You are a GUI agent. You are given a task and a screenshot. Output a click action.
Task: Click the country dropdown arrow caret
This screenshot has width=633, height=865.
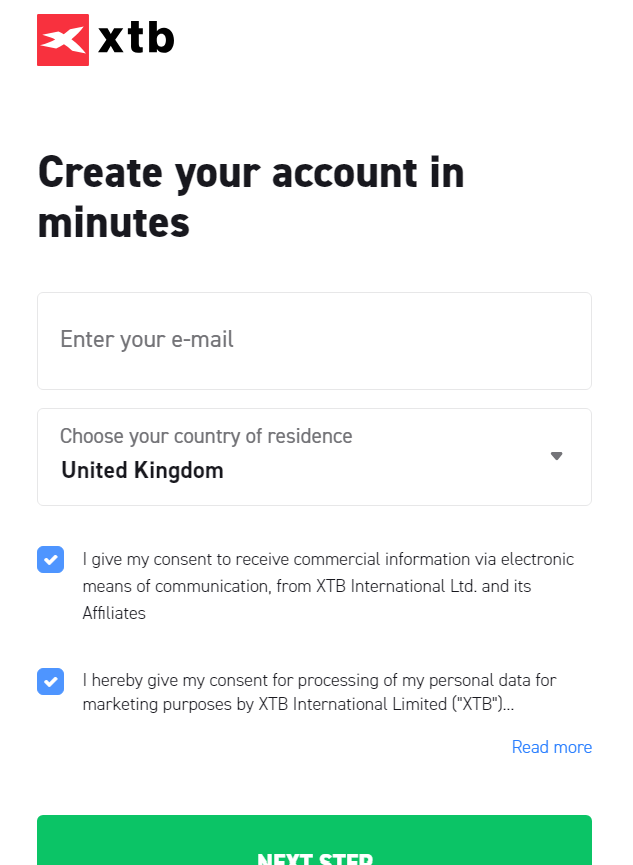point(557,456)
